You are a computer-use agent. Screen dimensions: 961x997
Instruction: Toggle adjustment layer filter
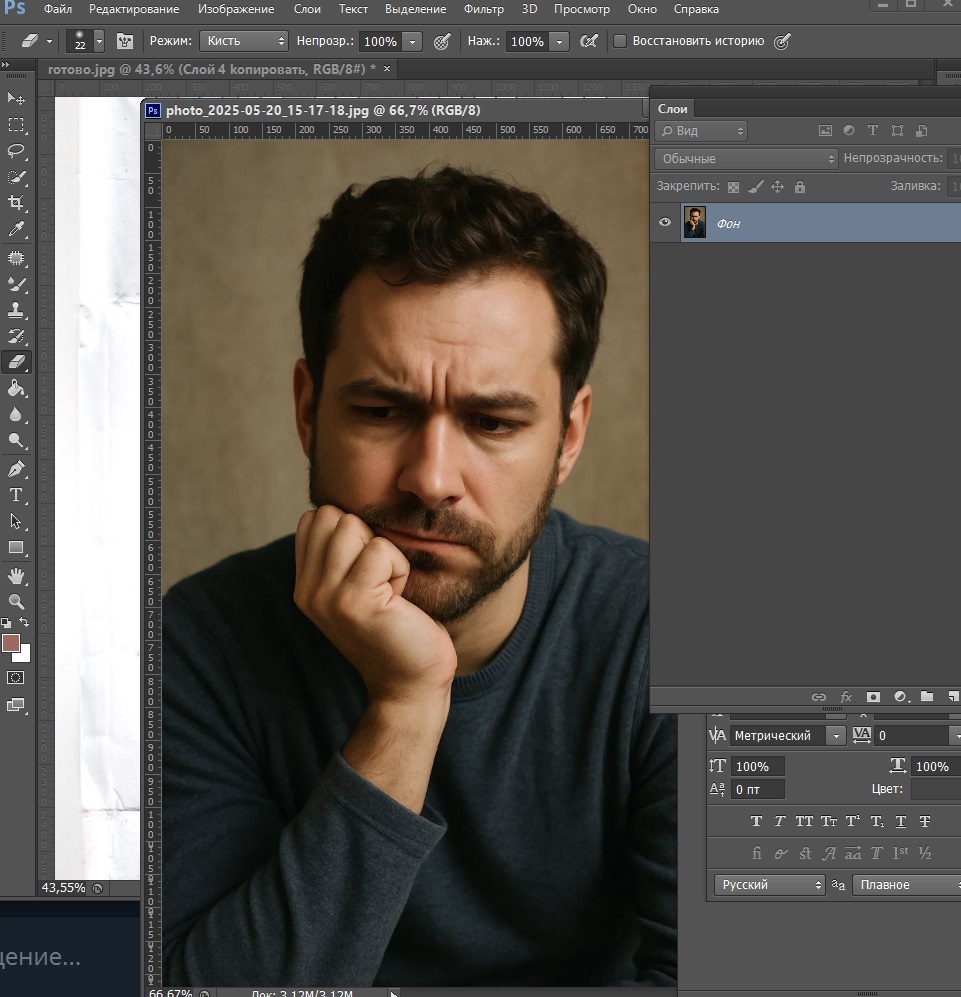point(849,130)
